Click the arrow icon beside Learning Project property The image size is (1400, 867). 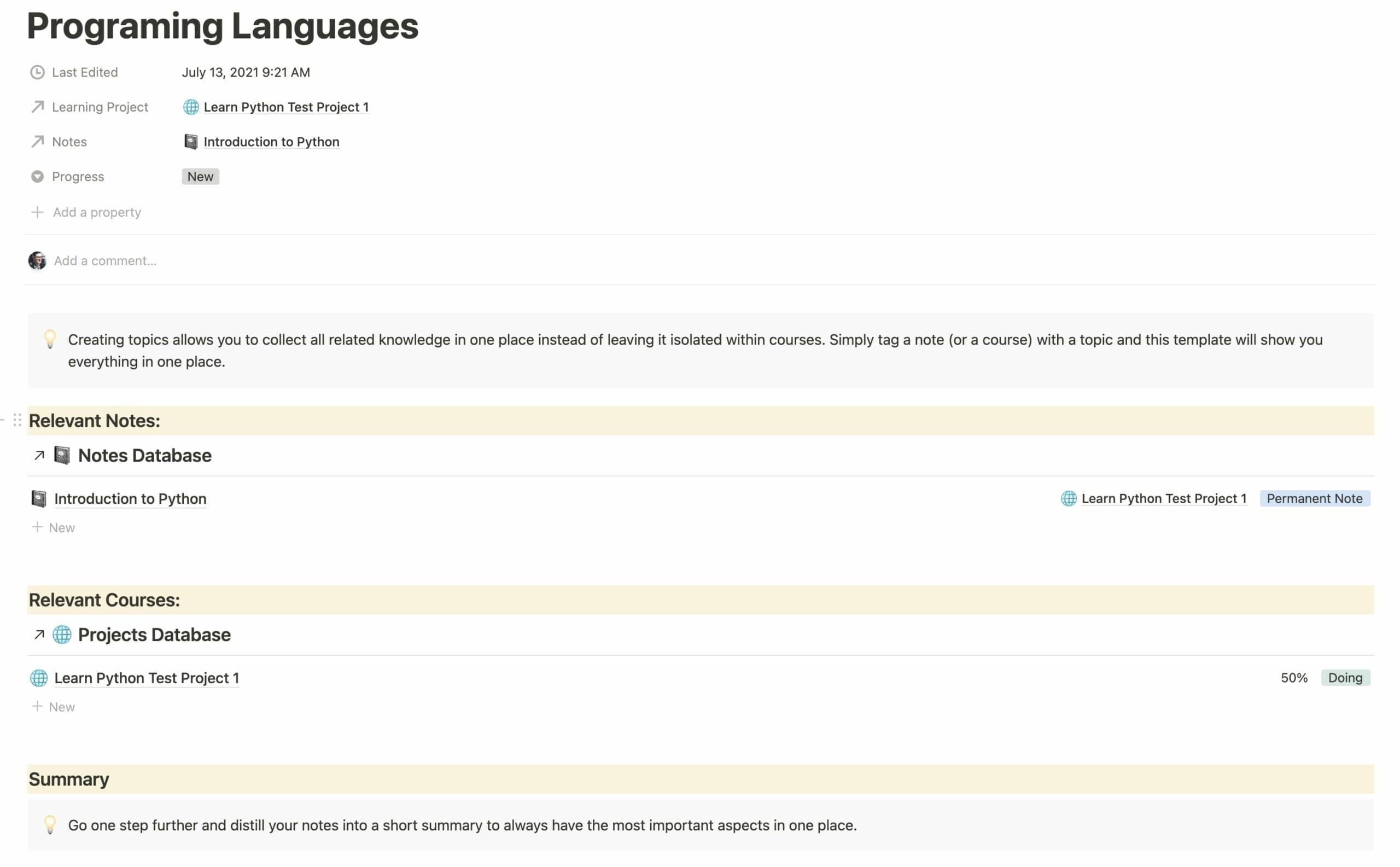pos(37,107)
